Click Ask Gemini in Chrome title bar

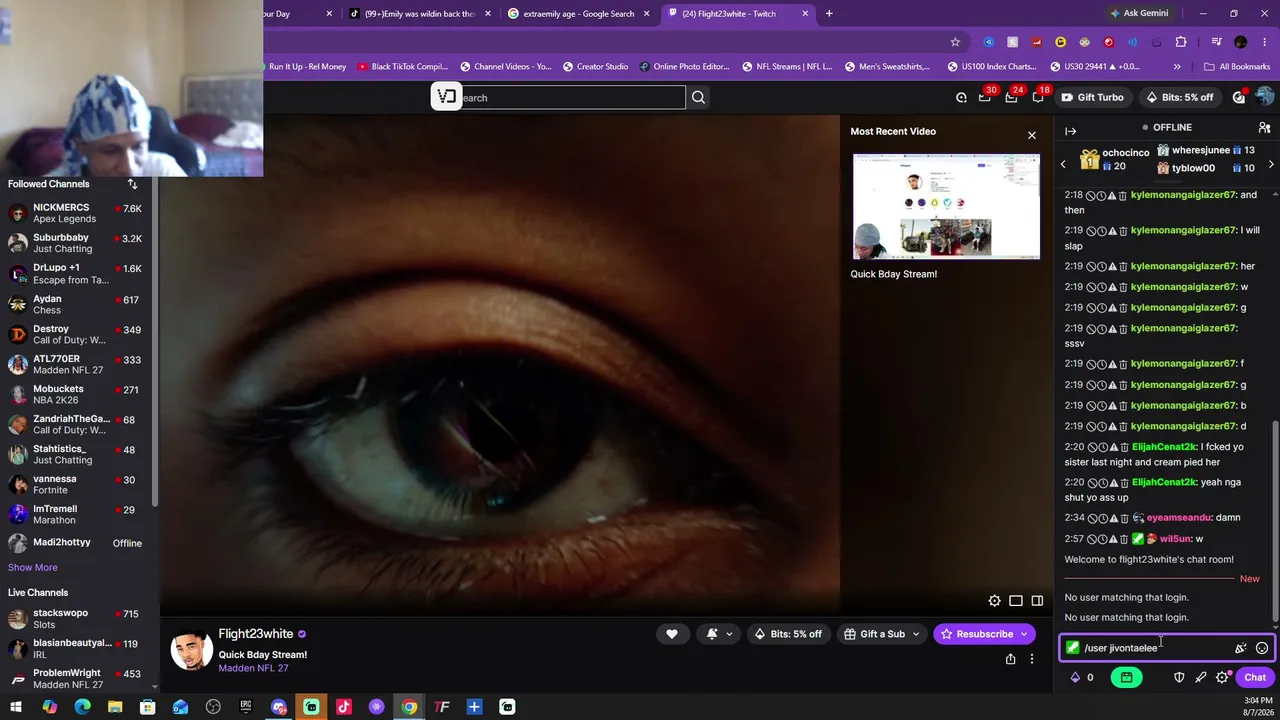pyautogui.click(x=1138, y=14)
